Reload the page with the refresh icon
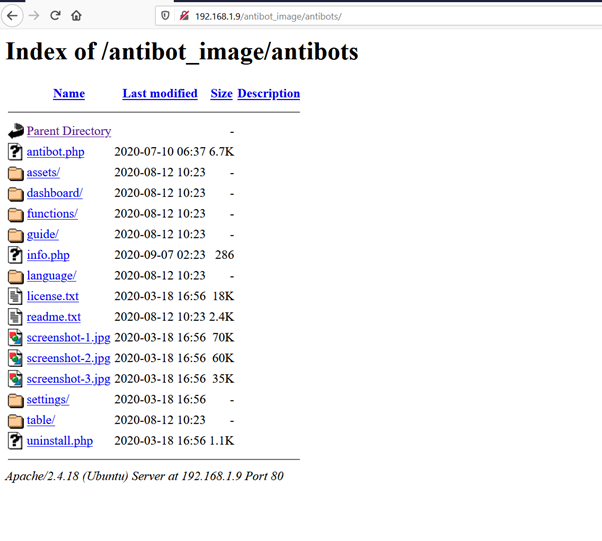Image resolution: width=602 pixels, height=541 pixels. (55, 16)
